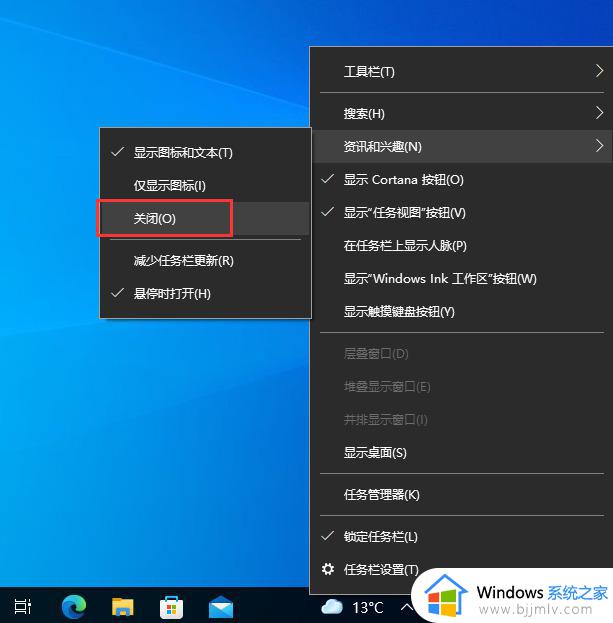Toggle 显示"任务视图"按钮(V)
Viewport: 613px width, 623px height.
pyautogui.click(x=462, y=213)
